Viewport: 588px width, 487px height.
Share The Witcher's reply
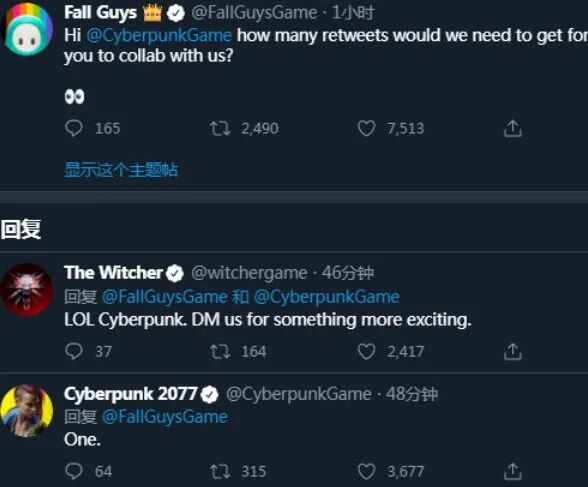512,352
